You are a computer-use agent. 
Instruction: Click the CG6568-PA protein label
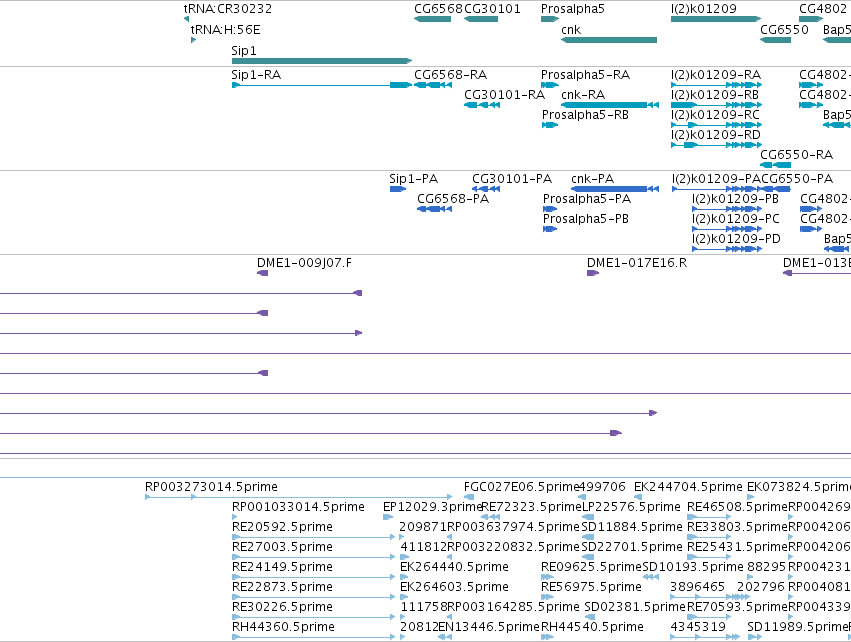tap(453, 199)
